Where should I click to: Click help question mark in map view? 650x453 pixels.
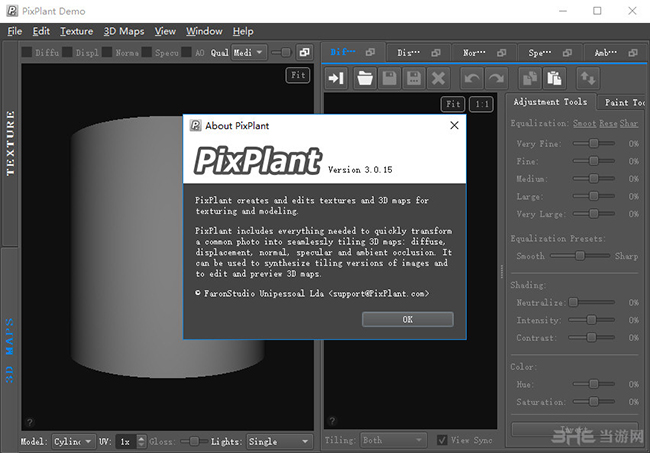tap(332, 421)
